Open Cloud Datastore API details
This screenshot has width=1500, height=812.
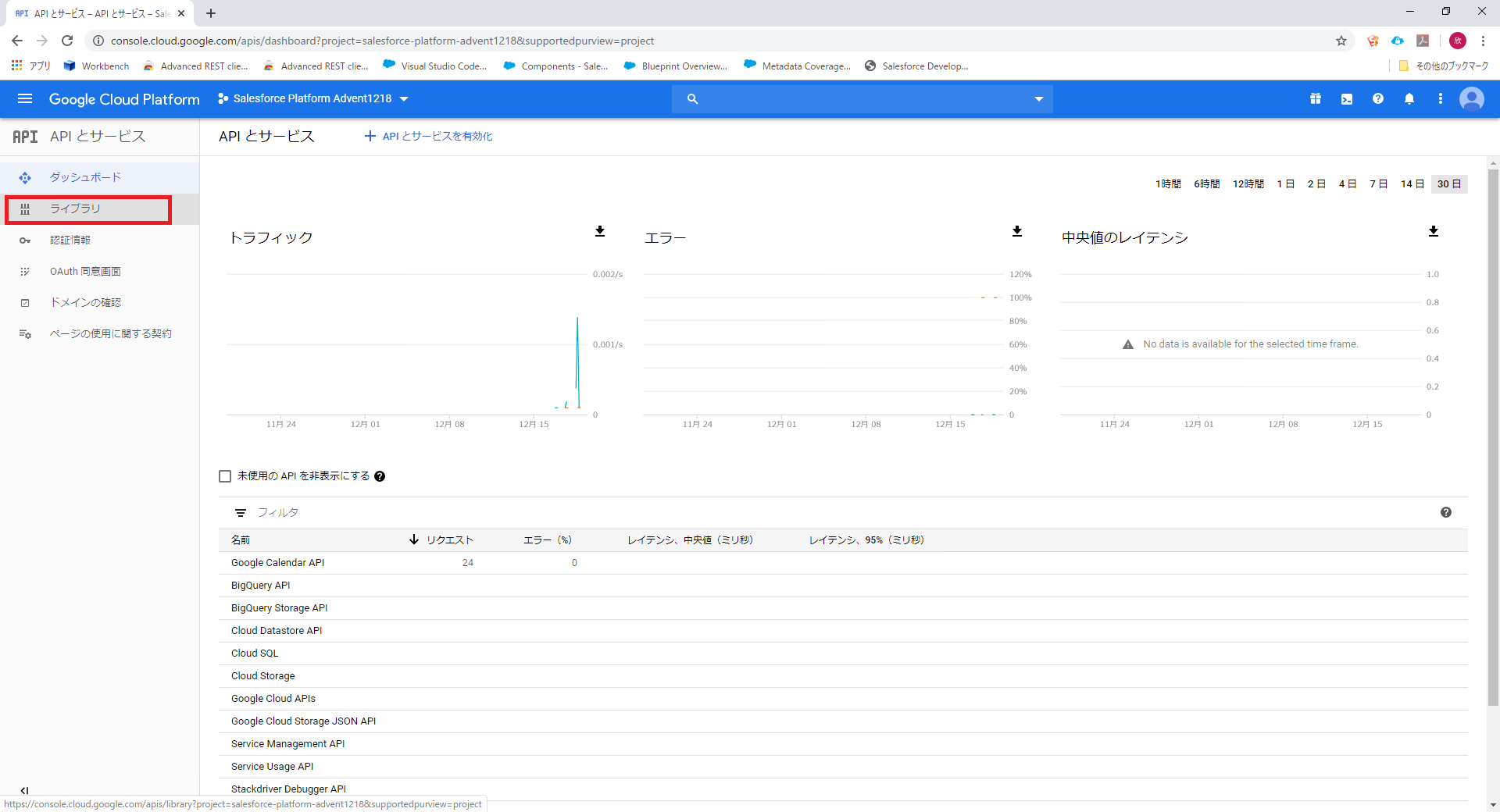coord(277,631)
